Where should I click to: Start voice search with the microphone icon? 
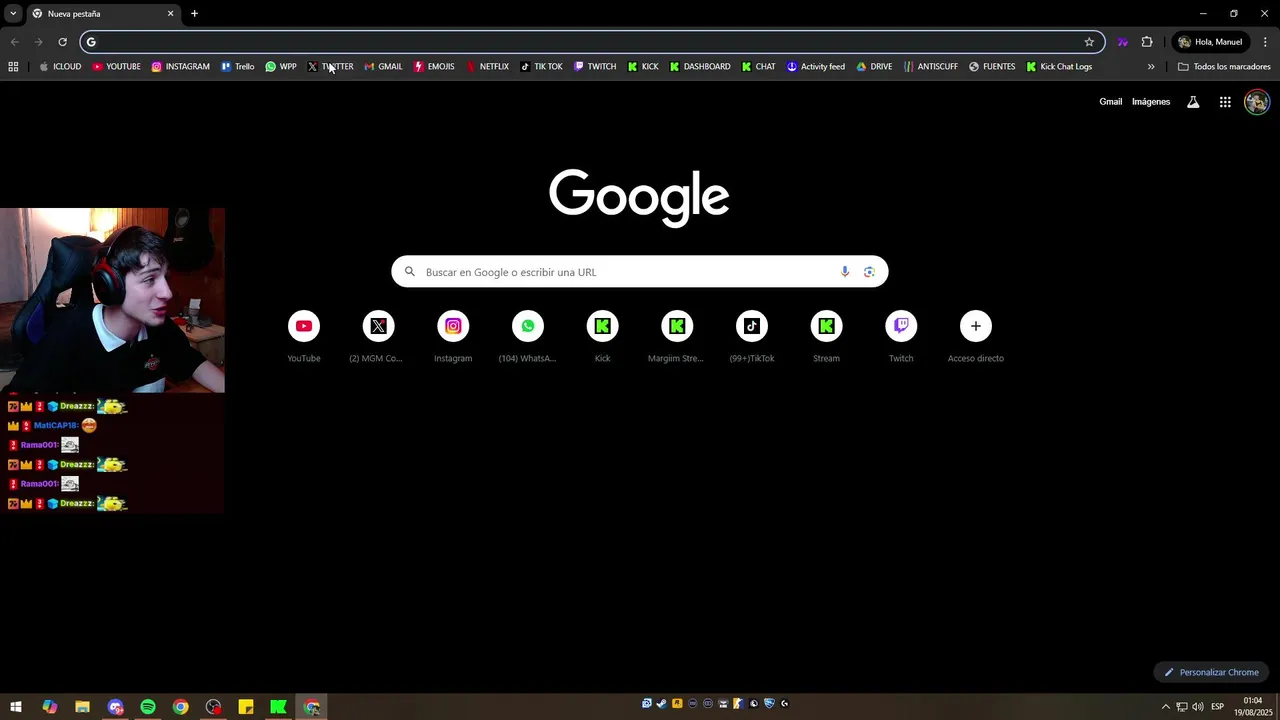pyautogui.click(x=845, y=272)
